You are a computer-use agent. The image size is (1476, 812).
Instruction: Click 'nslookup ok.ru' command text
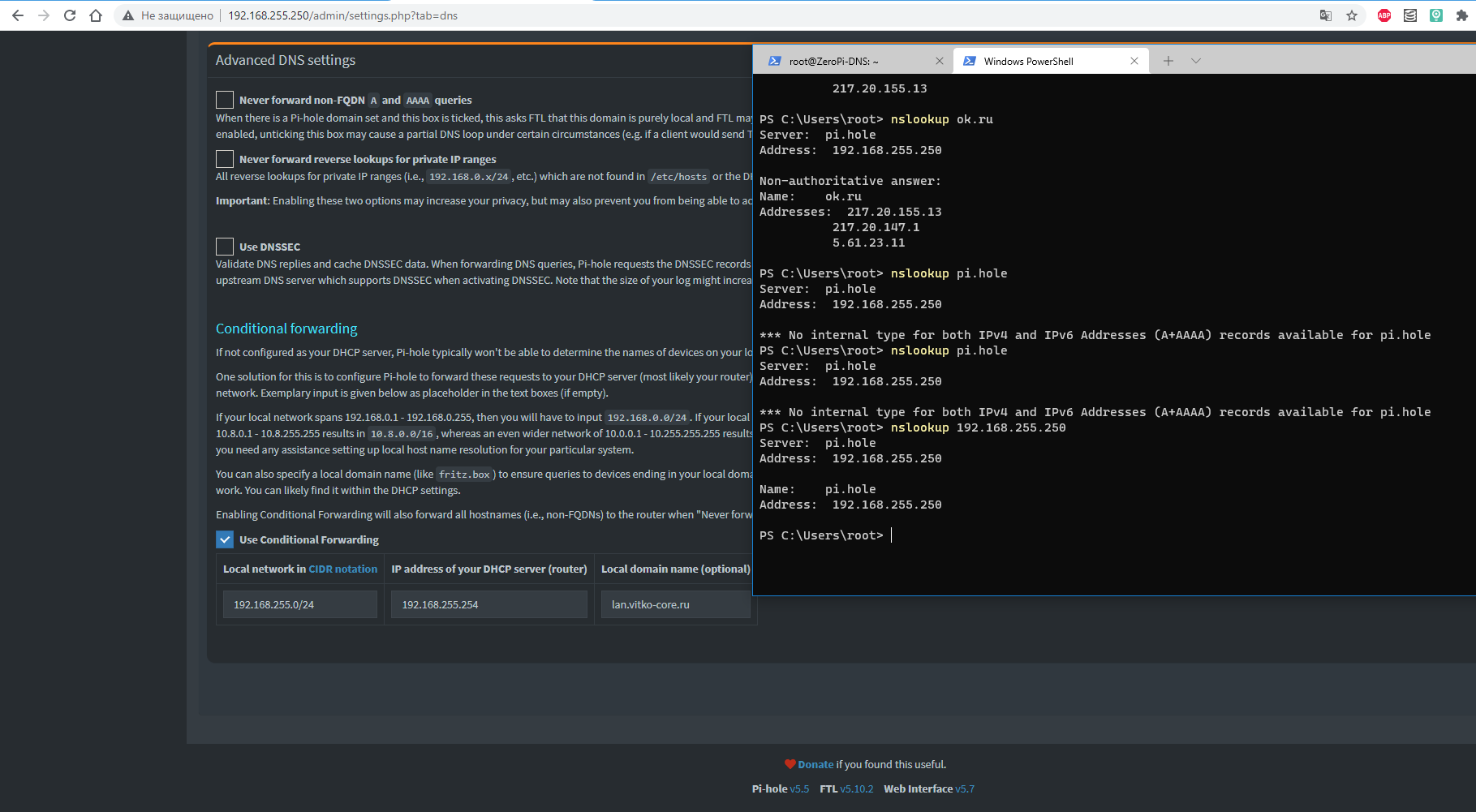pos(942,119)
